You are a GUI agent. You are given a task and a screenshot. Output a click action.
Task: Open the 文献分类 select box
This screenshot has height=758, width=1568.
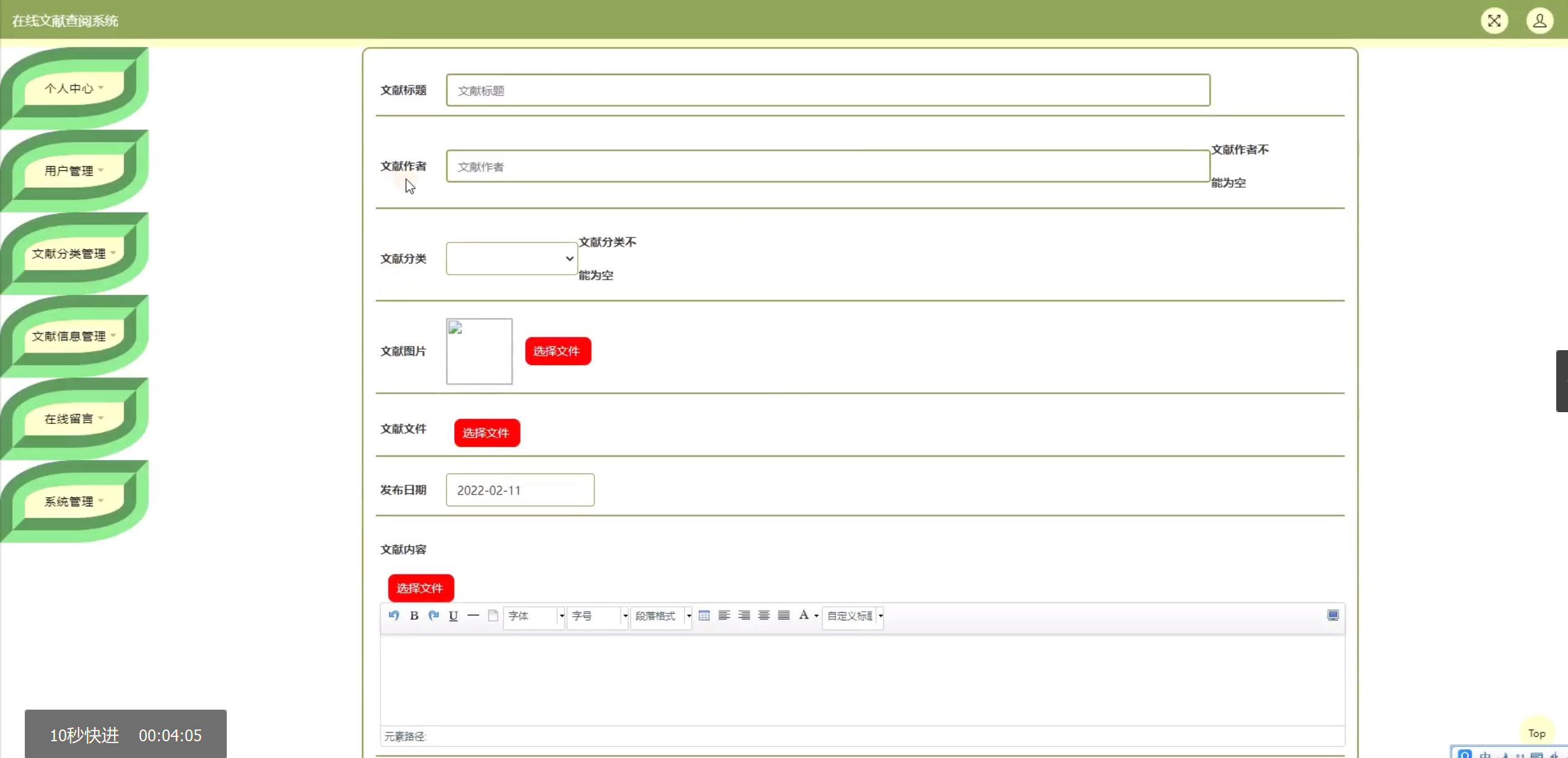click(512, 258)
